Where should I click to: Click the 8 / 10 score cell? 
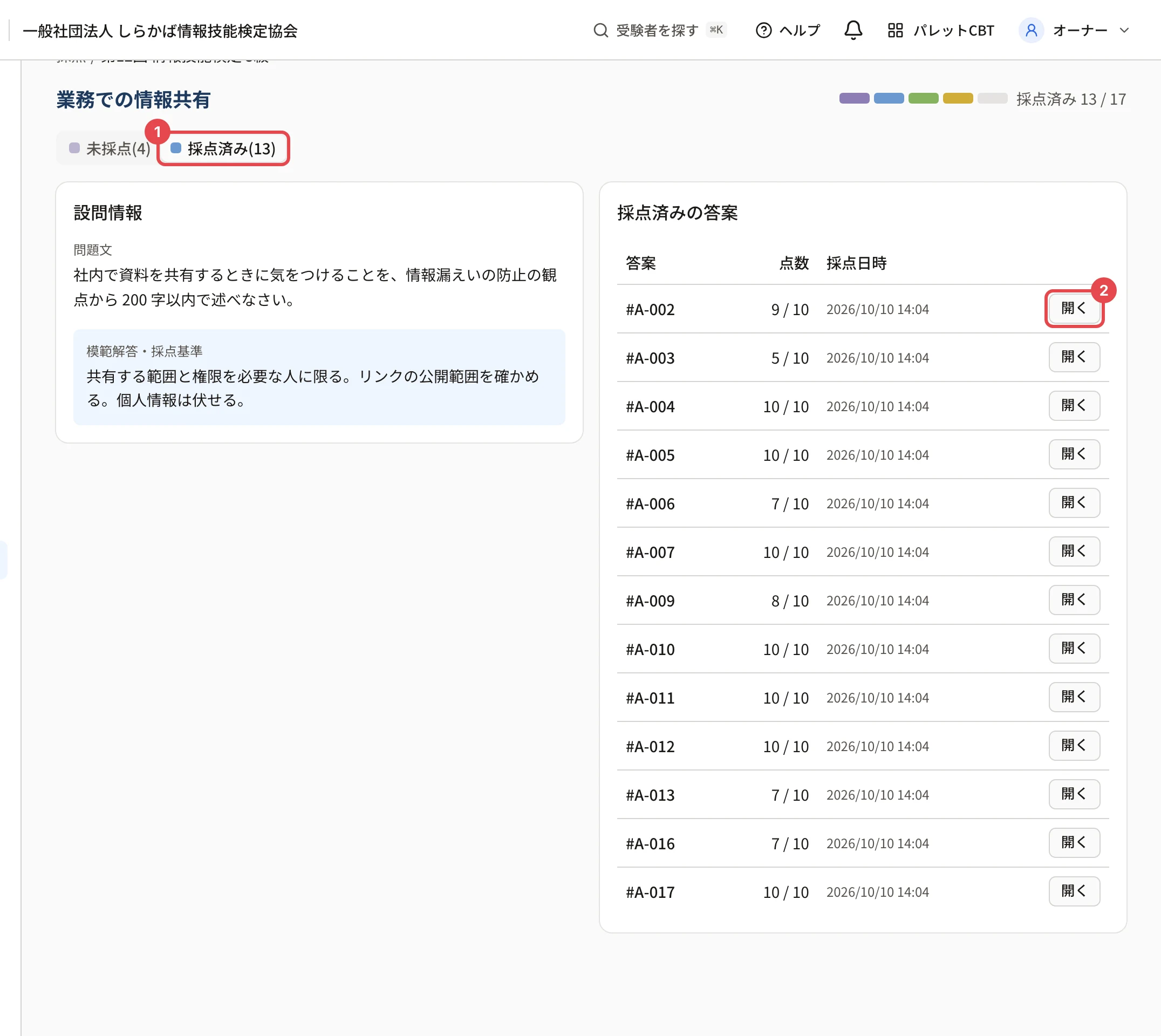pos(789,601)
